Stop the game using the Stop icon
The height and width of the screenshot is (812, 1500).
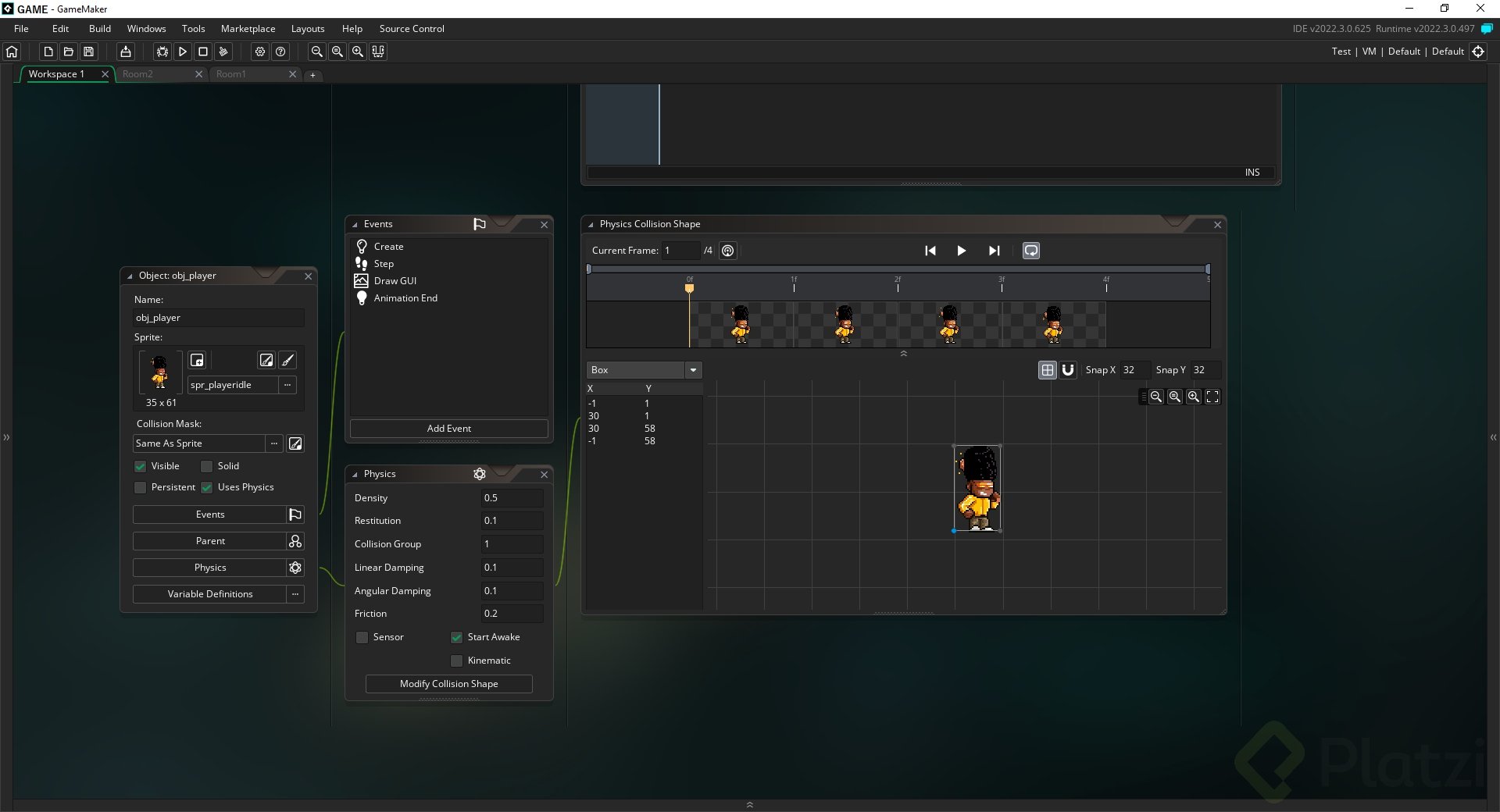202,52
